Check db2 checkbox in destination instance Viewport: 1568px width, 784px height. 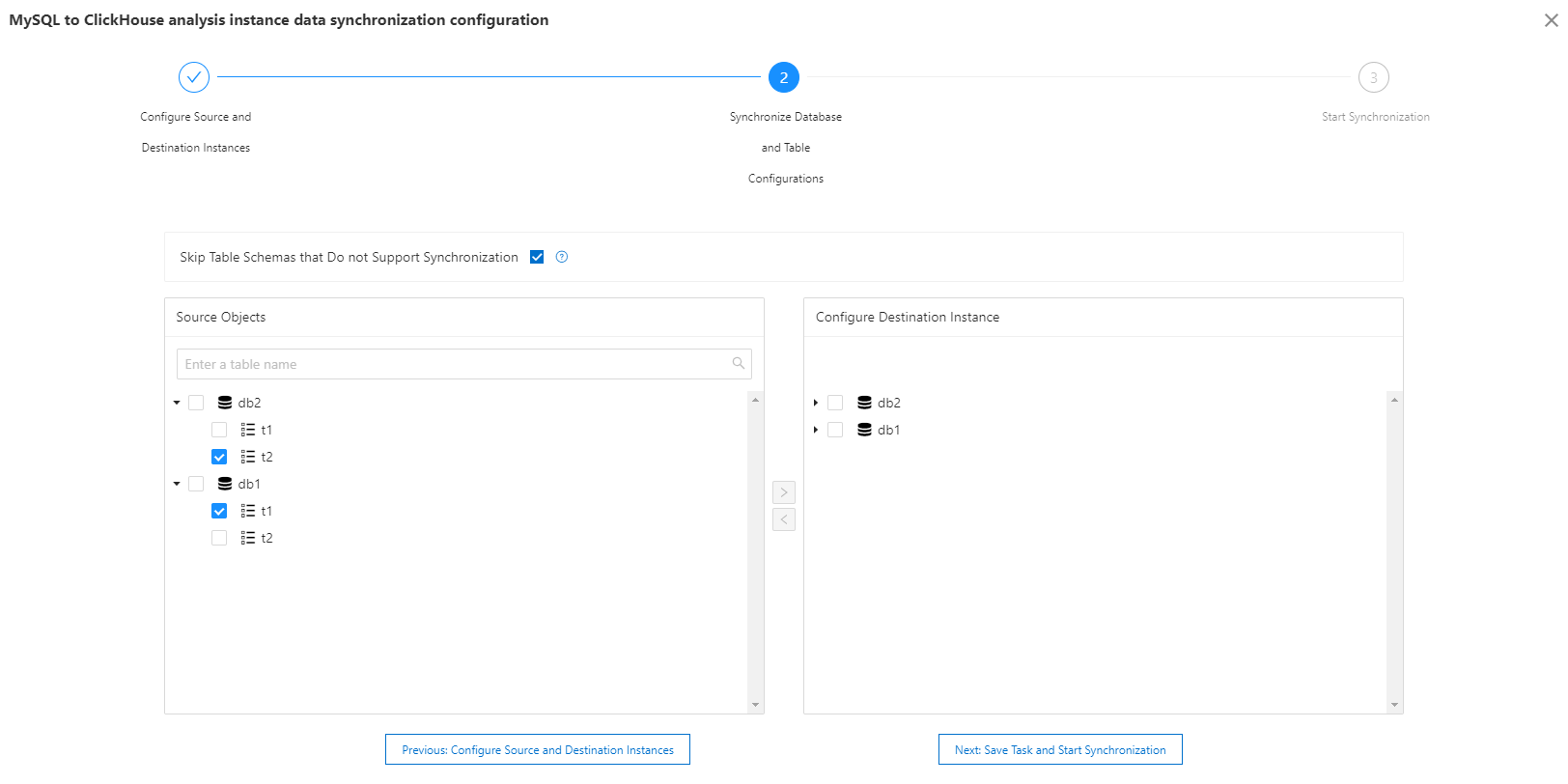click(835, 403)
